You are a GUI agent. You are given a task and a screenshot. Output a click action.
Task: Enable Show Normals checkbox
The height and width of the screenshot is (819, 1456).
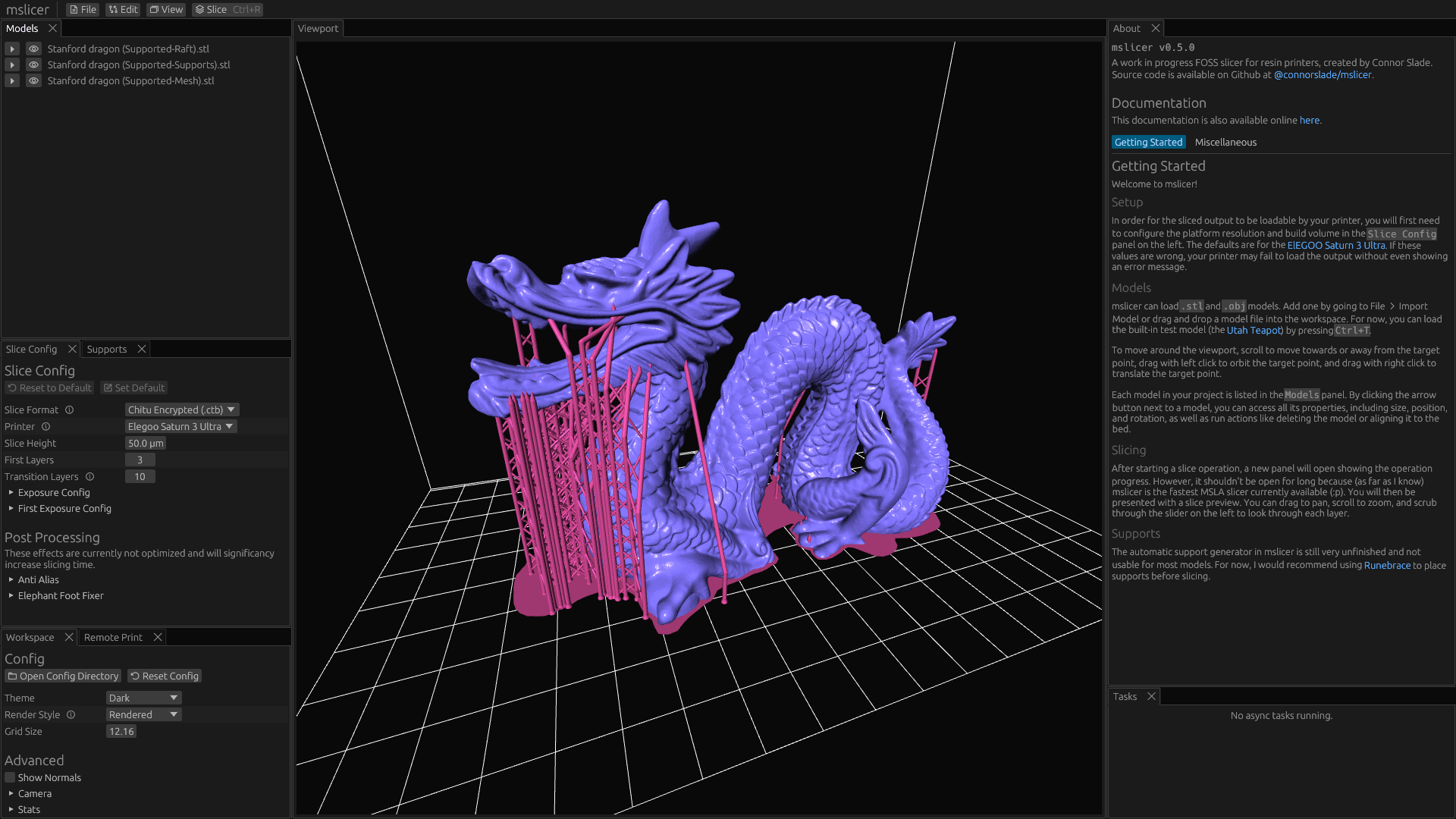pyautogui.click(x=10, y=778)
